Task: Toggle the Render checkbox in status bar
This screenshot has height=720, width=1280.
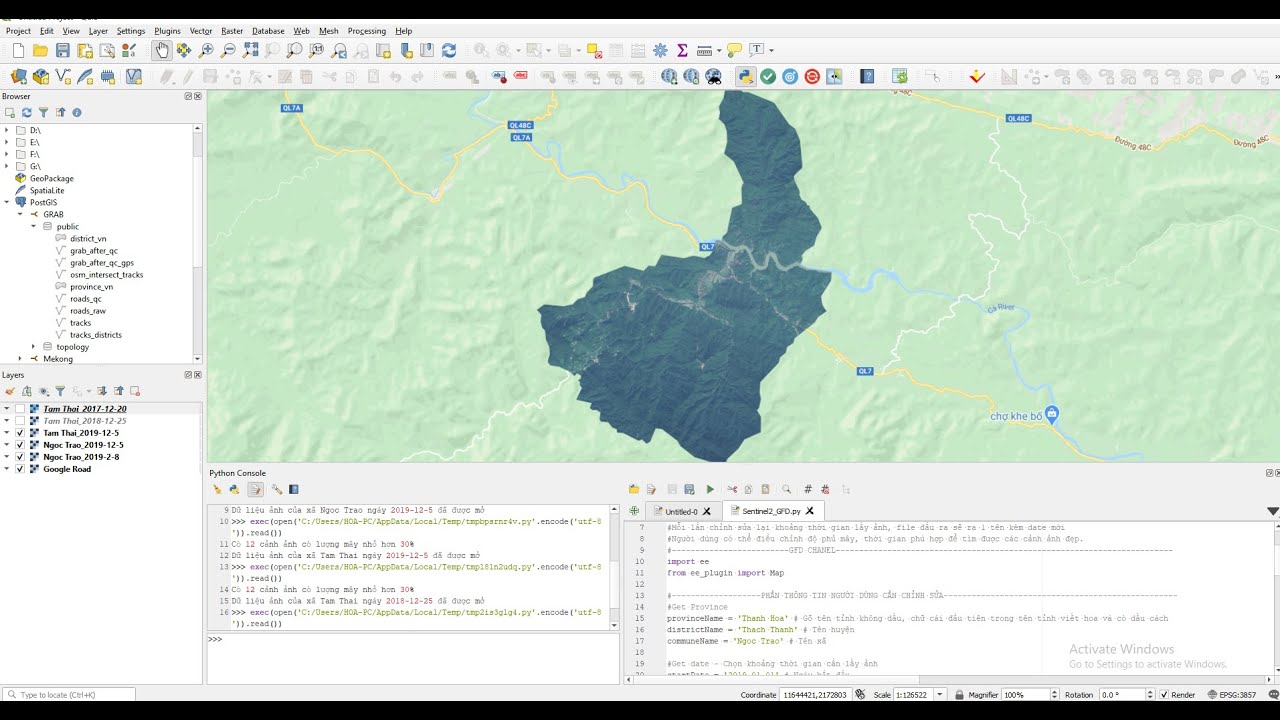Action: point(1165,695)
